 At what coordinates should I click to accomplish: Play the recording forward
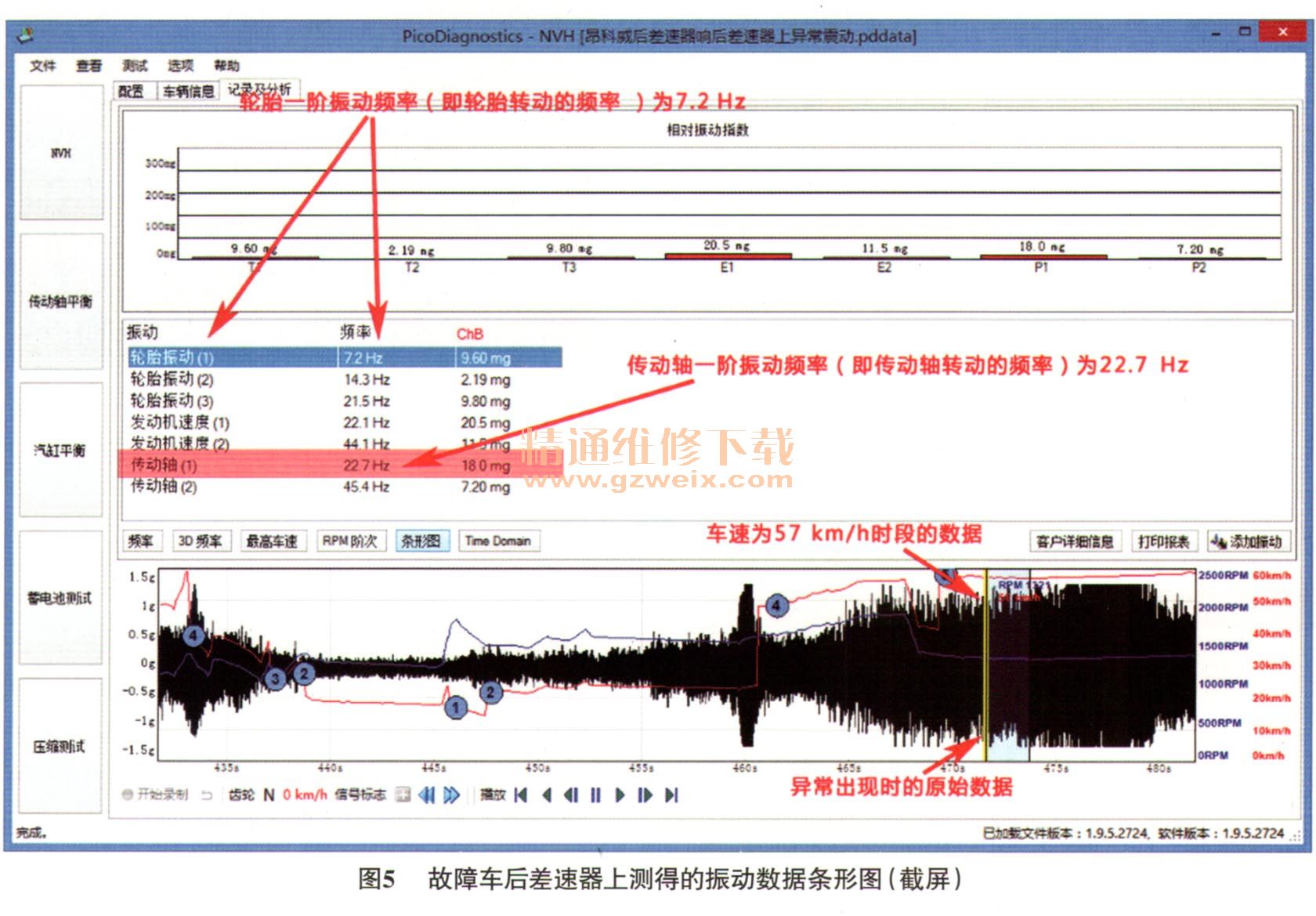click(620, 795)
